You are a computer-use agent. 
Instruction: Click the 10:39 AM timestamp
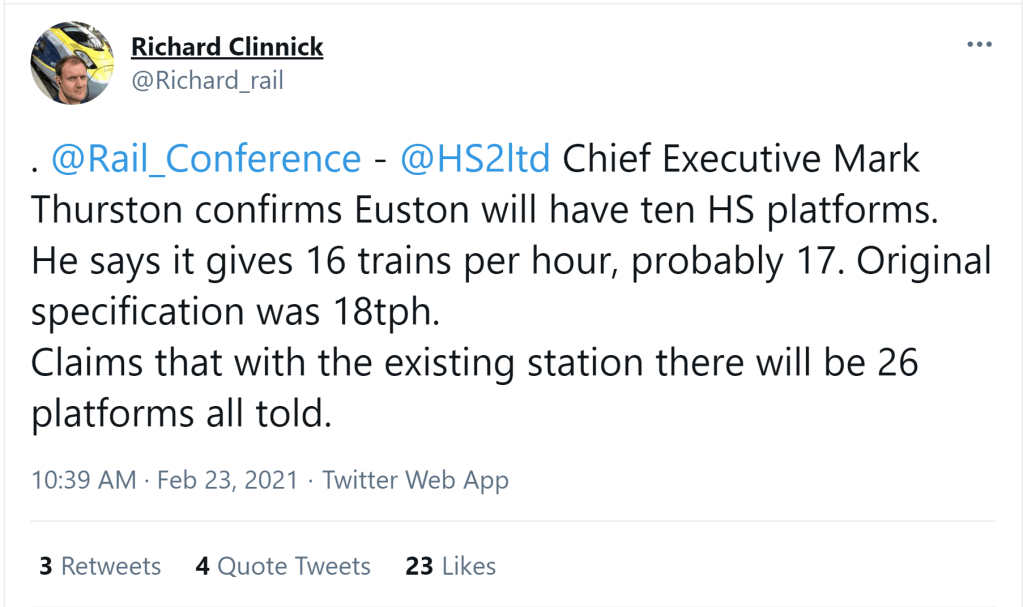tap(84, 480)
